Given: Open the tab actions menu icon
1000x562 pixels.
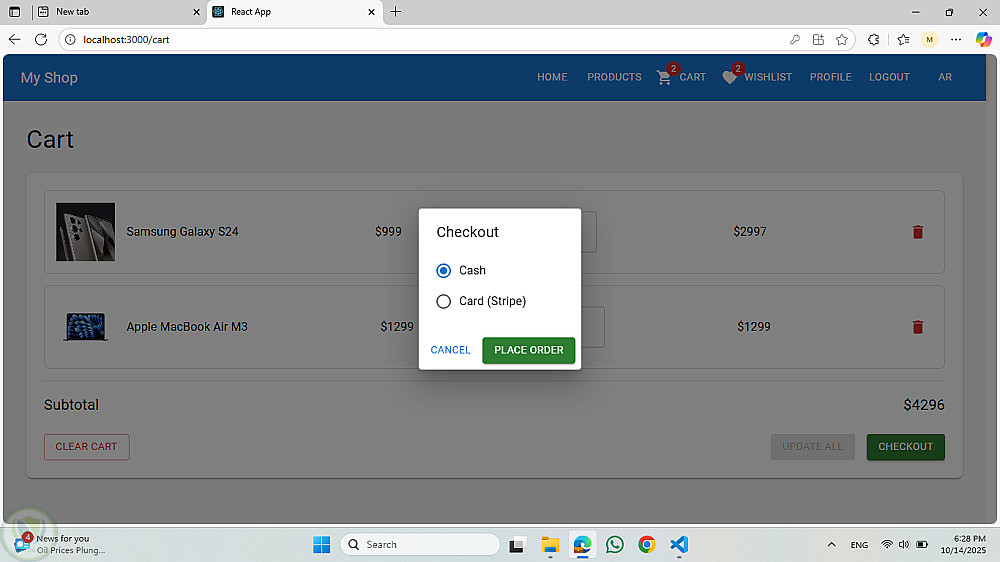Looking at the screenshot, I should 14,11.
